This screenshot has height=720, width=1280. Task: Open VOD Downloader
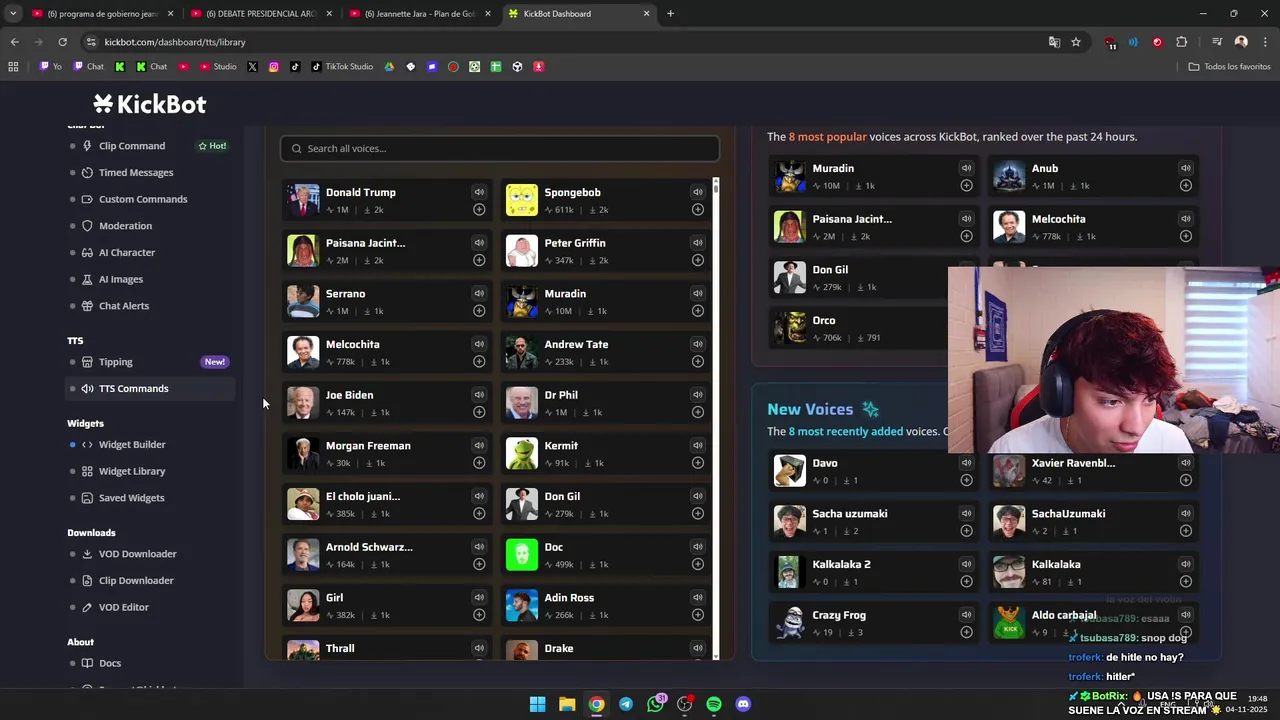point(137,554)
